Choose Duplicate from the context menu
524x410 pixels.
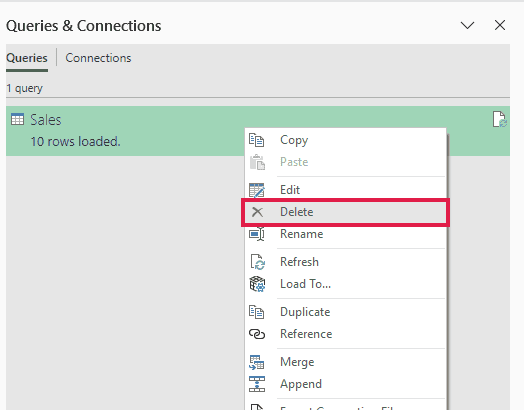click(x=345, y=312)
